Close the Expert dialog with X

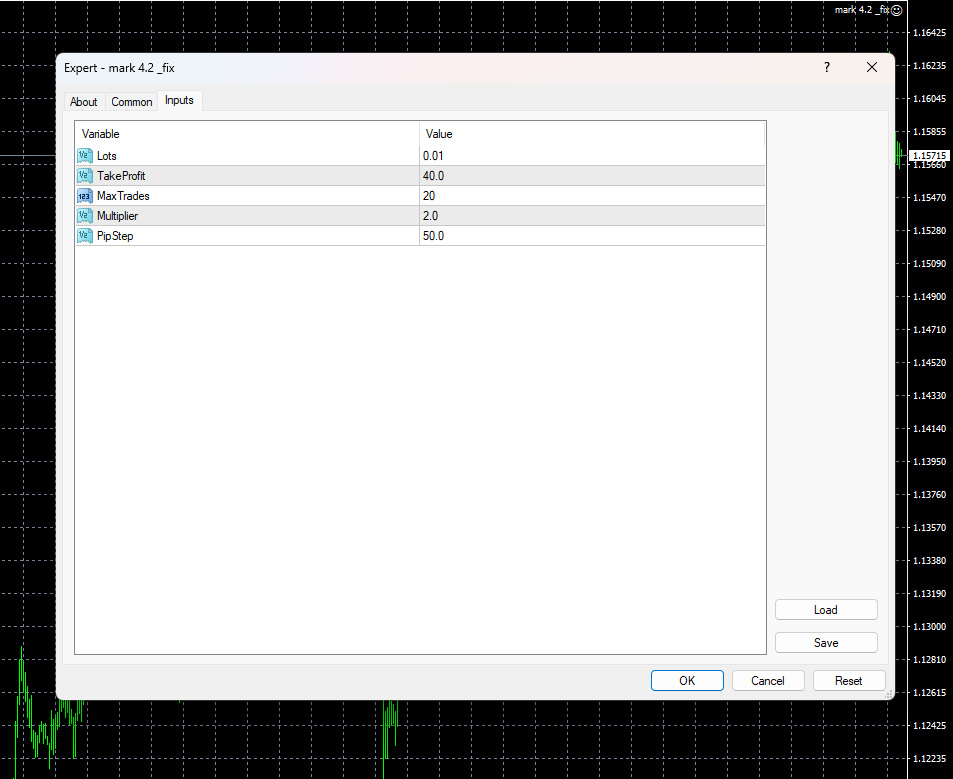click(872, 67)
